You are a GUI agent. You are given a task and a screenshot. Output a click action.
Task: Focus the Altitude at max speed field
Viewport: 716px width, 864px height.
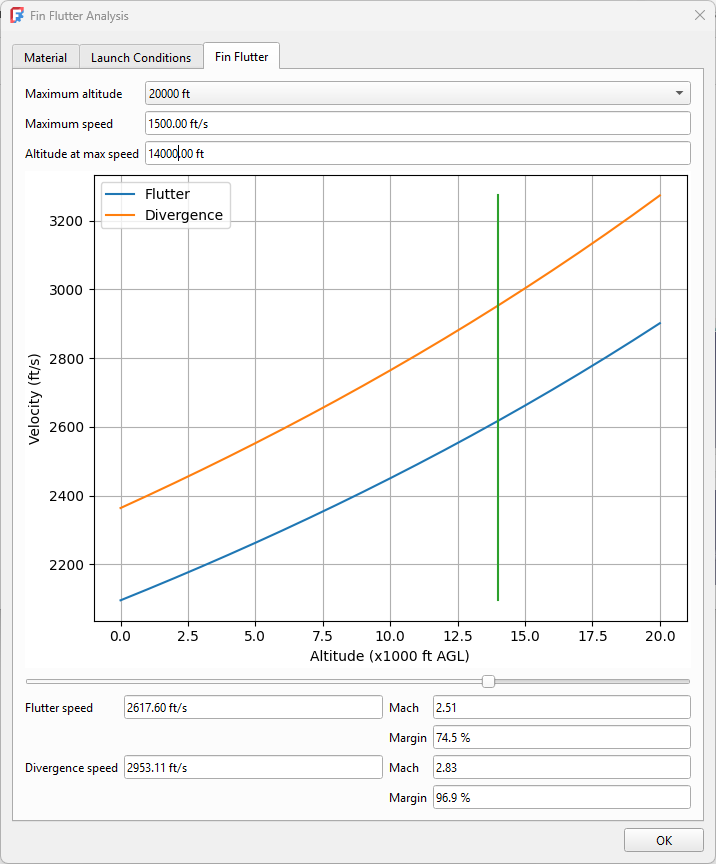[417, 154]
